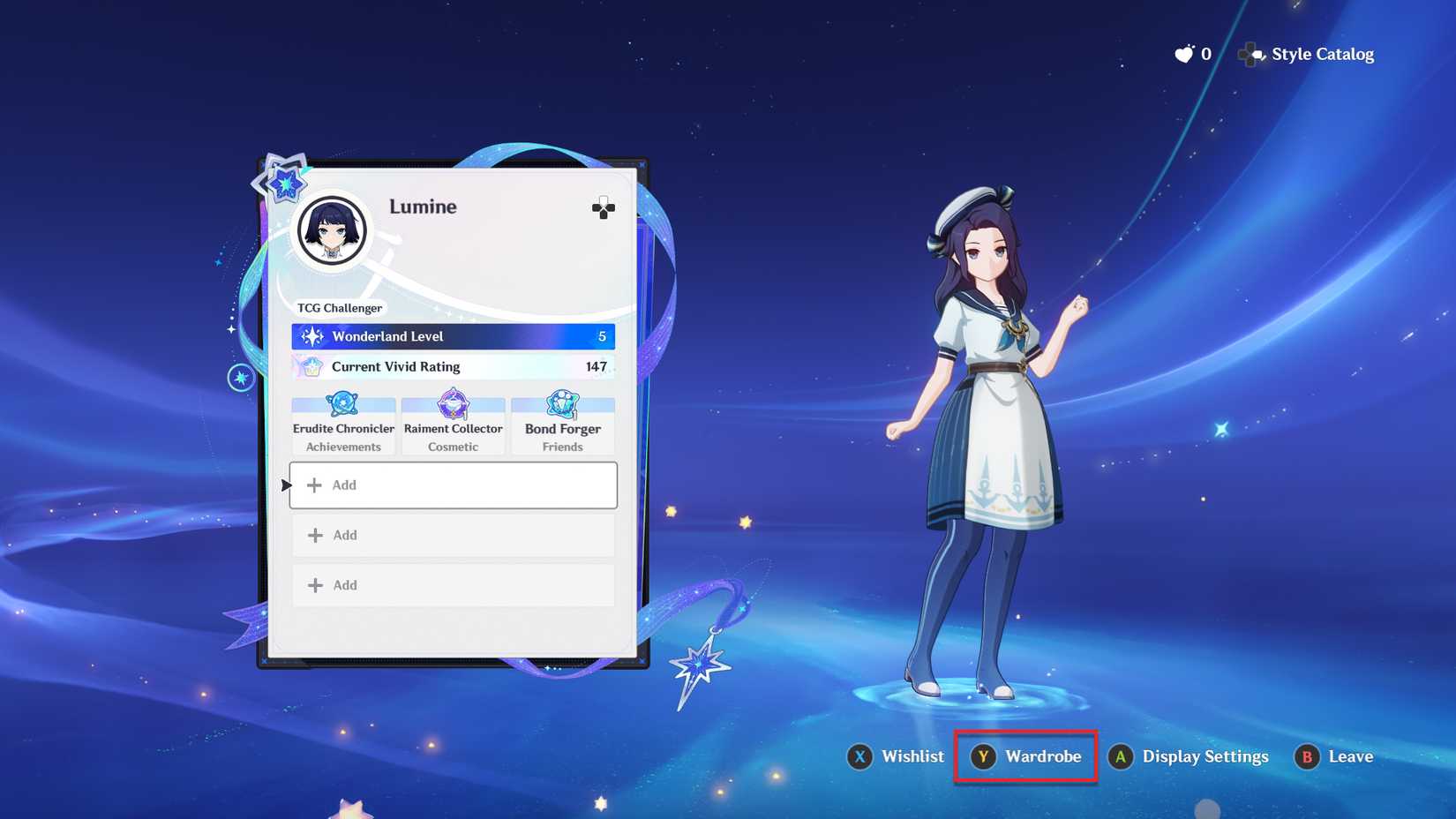
Task: Select the TCG Challenger title tag
Action: pos(340,307)
